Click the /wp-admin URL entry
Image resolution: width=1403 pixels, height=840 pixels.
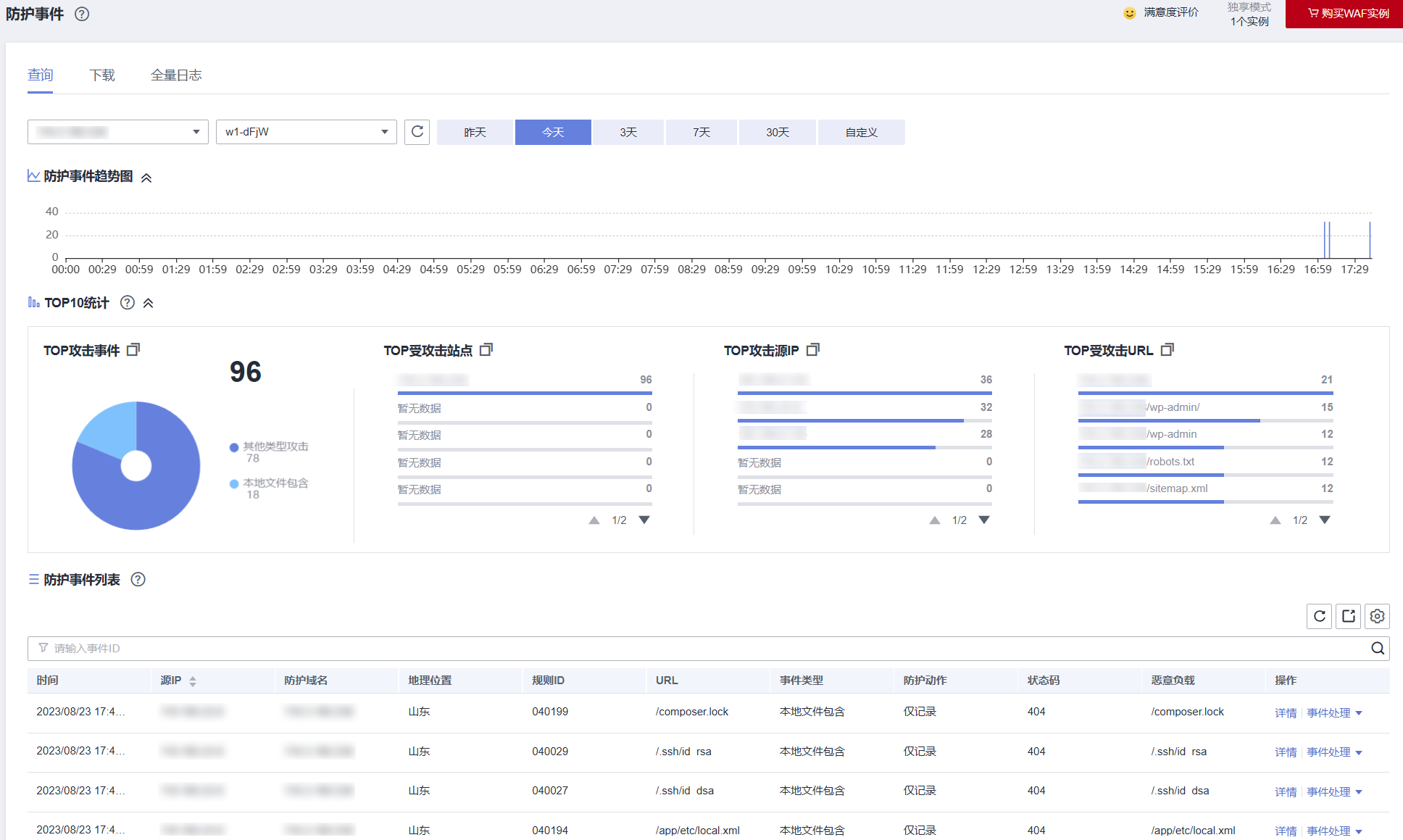pos(1172,434)
